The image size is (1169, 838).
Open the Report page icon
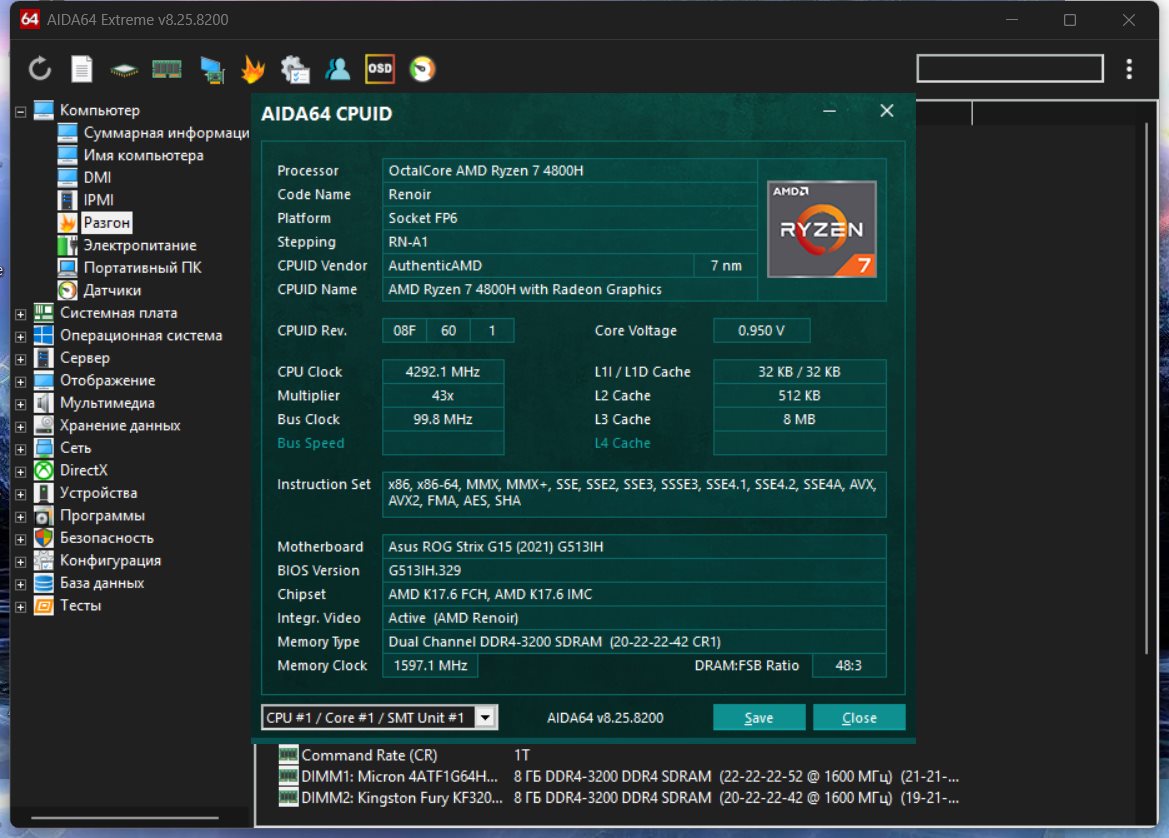[x=82, y=69]
